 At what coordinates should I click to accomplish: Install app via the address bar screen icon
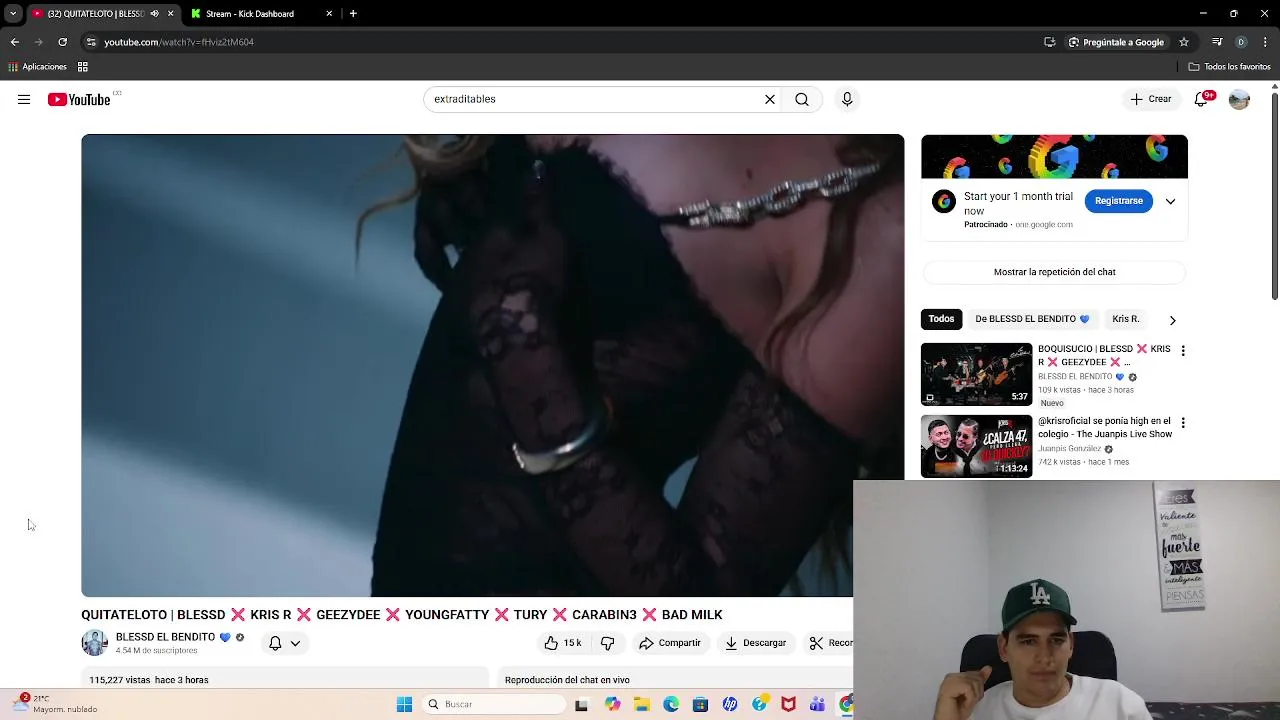pyautogui.click(x=1049, y=42)
